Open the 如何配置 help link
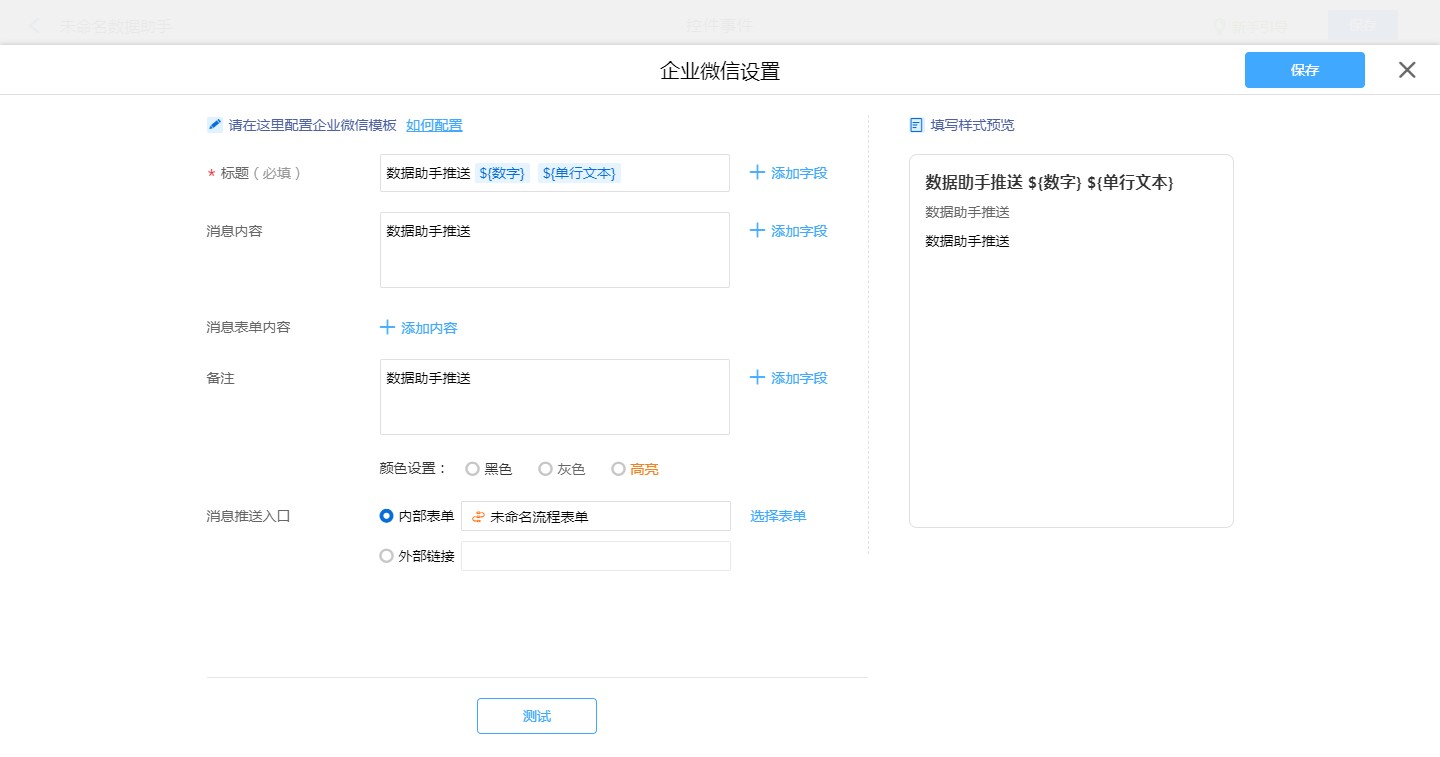Image resolution: width=1440 pixels, height=757 pixels. 434,125
